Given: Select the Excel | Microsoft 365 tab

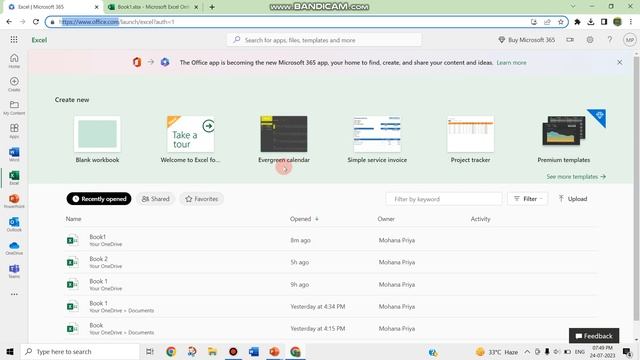Looking at the screenshot, I should pyautogui.click(x=53, y=7).
